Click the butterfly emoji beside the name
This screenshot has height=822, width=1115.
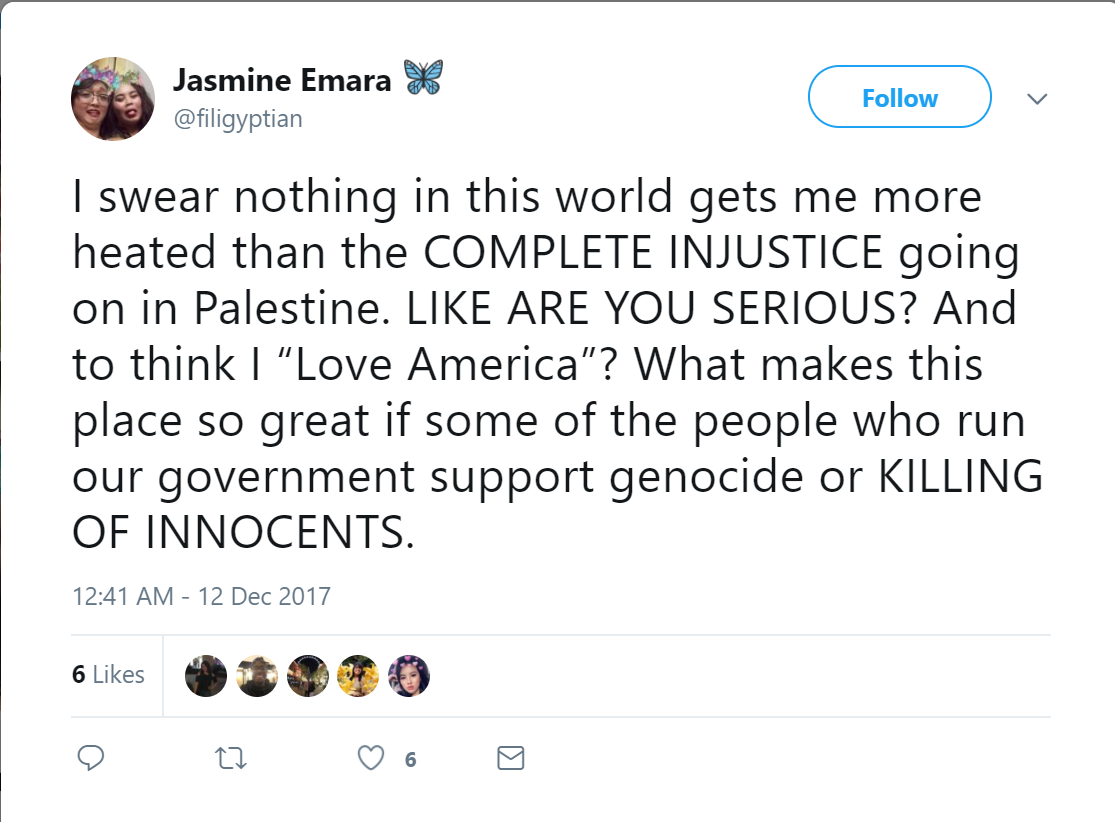[422, 78]
